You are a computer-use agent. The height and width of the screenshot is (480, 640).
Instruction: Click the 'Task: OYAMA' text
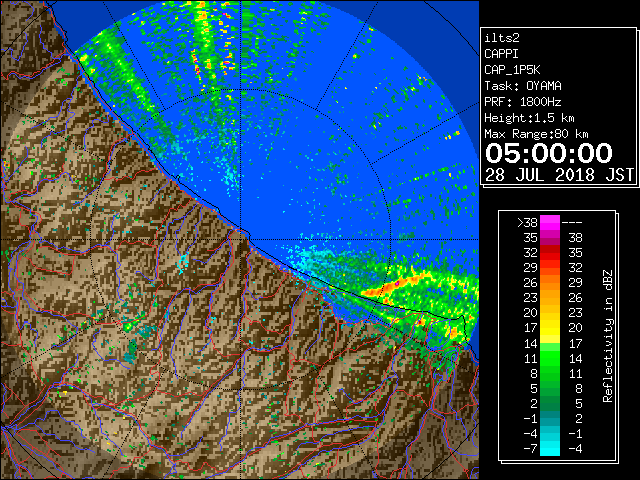[x=523, y=86]
